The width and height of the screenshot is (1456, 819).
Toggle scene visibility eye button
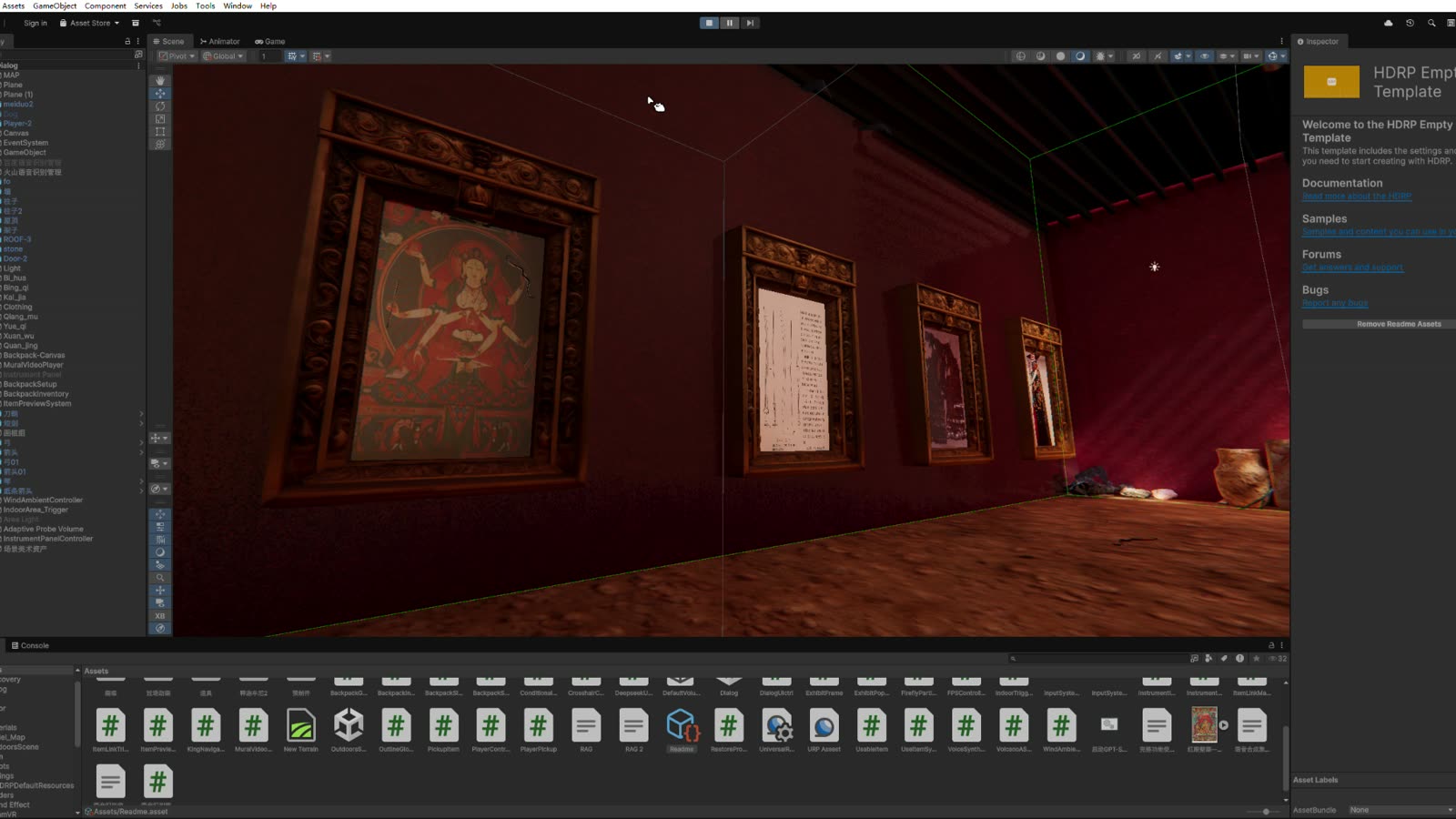1205,56
